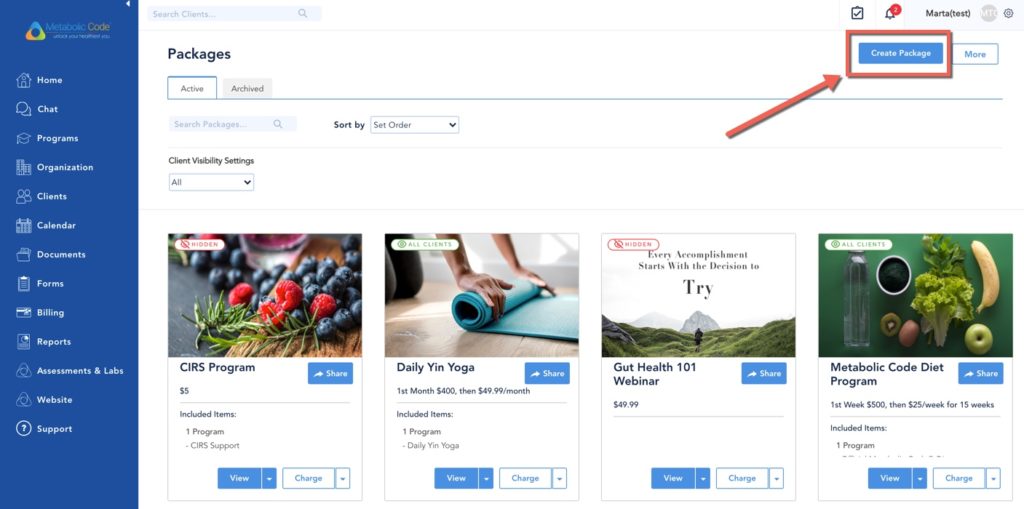Viewport: 1024px width, 509px height.
Task: Focus the Search Clients input field
Action: click(x=234, y=13)
